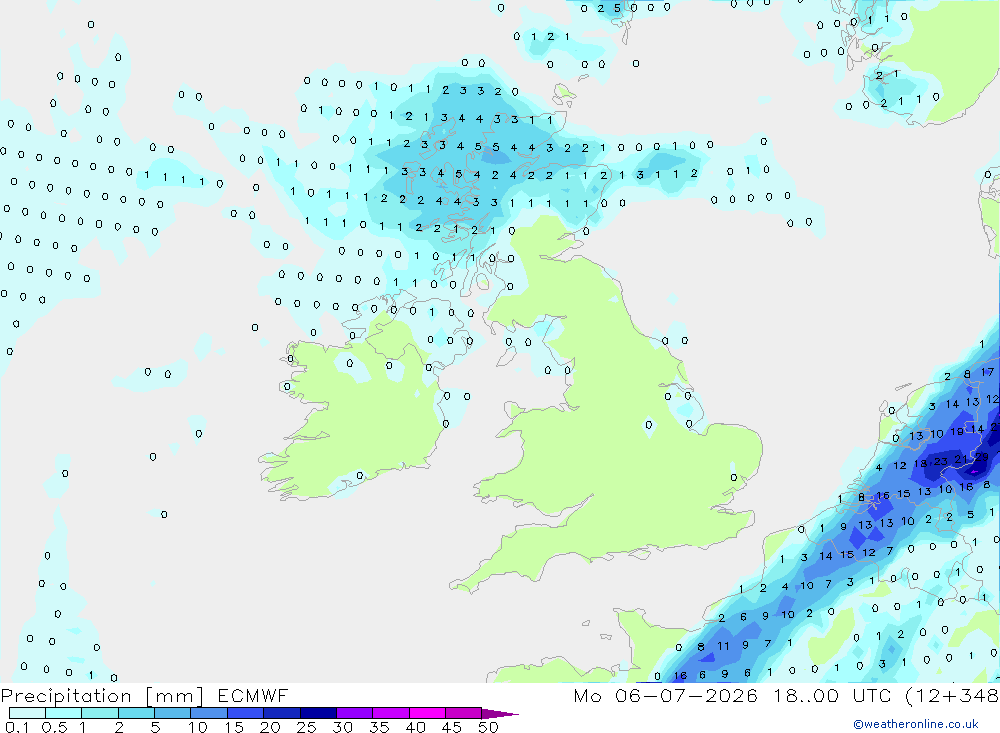Click the '11' precipitation value on map
1000x733 pixels.
pos(723,646)
